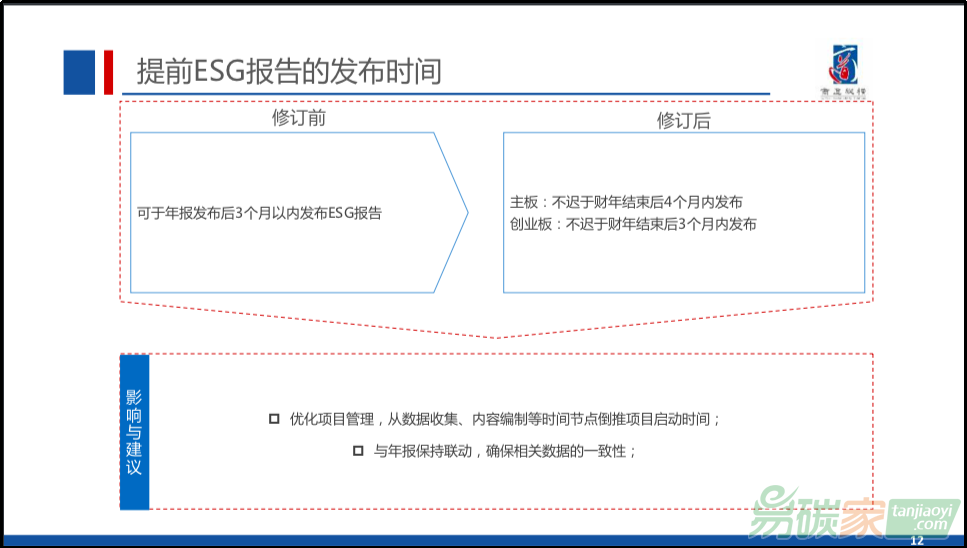
Task: Click the 主板 four-month deadline line
Action: tap(626, 203)
